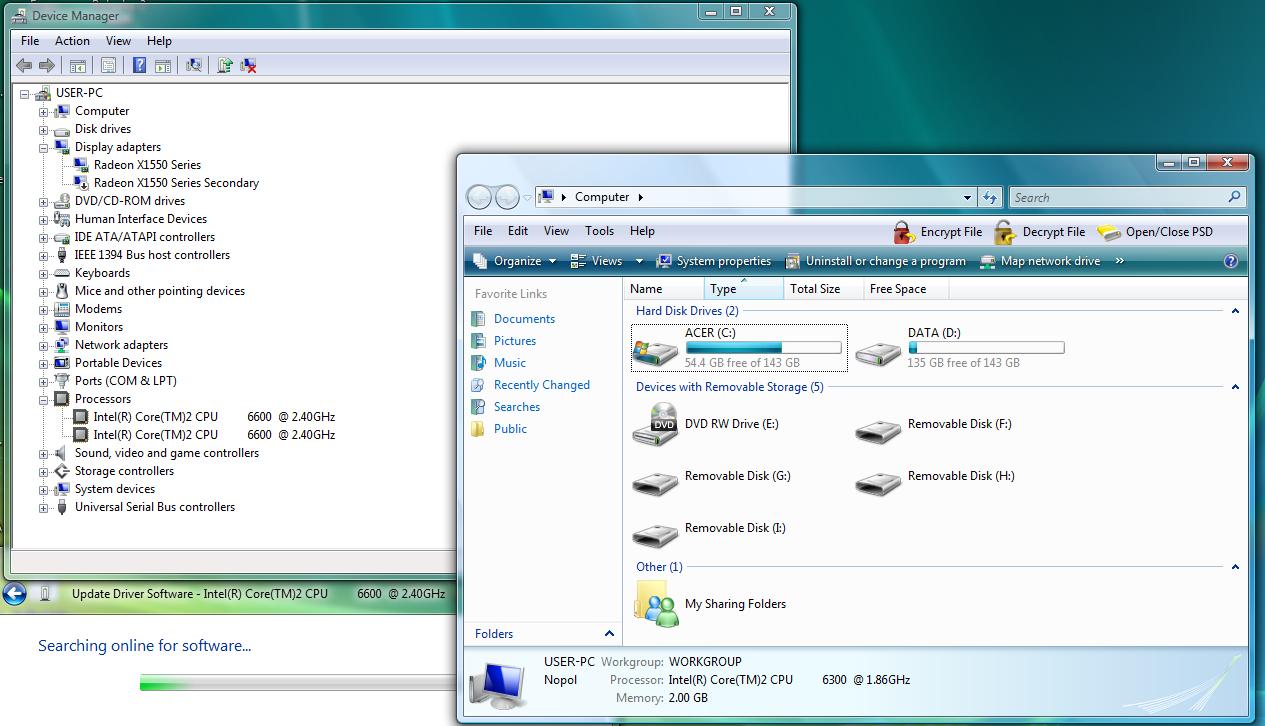Open the Action menu in Device Manager
The height and width of the screenshot is (726, 1265).
(72, 41)
